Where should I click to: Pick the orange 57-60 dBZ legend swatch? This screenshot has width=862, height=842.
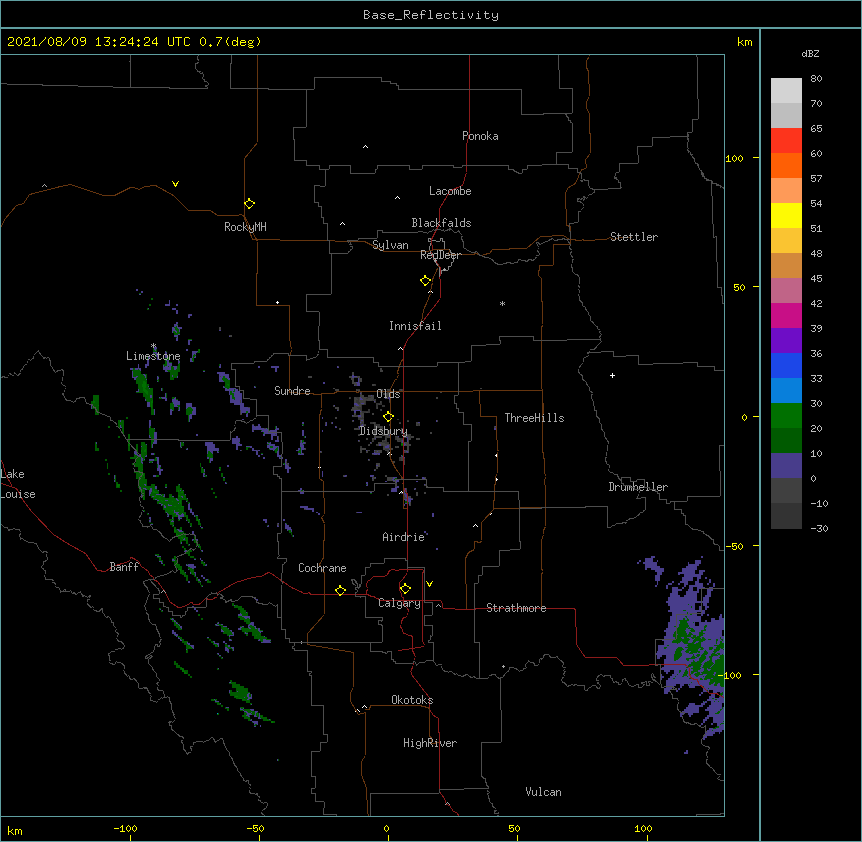tap(786, 165)
